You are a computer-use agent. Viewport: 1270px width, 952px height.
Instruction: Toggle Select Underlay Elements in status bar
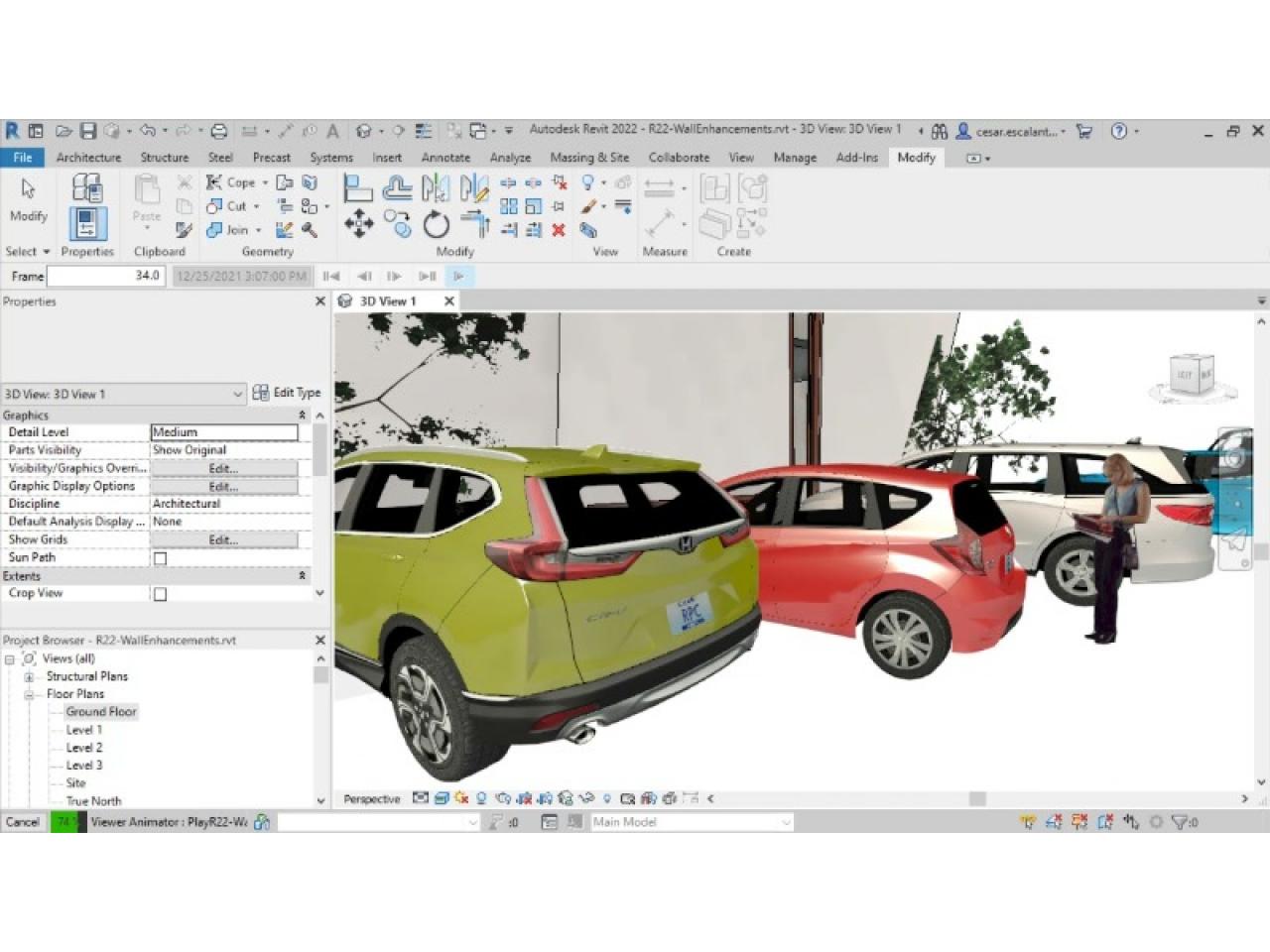point(1054,822)
